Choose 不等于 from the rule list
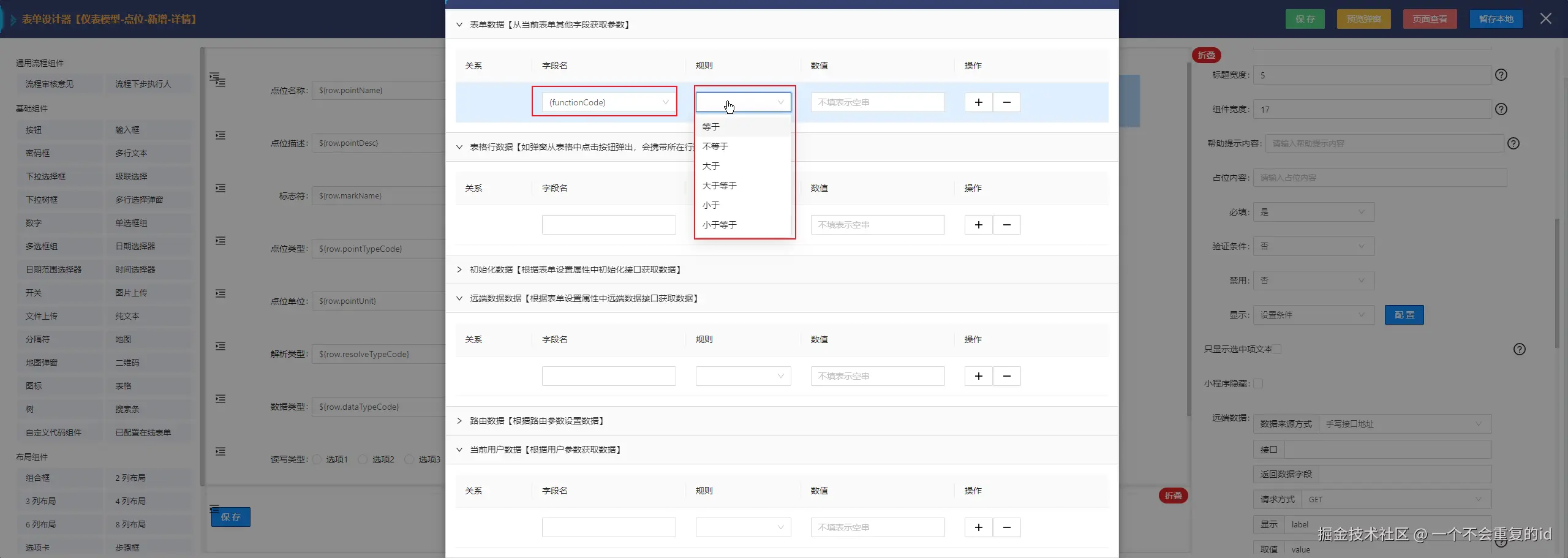The image size is (1568, 558). coord(743,146)
